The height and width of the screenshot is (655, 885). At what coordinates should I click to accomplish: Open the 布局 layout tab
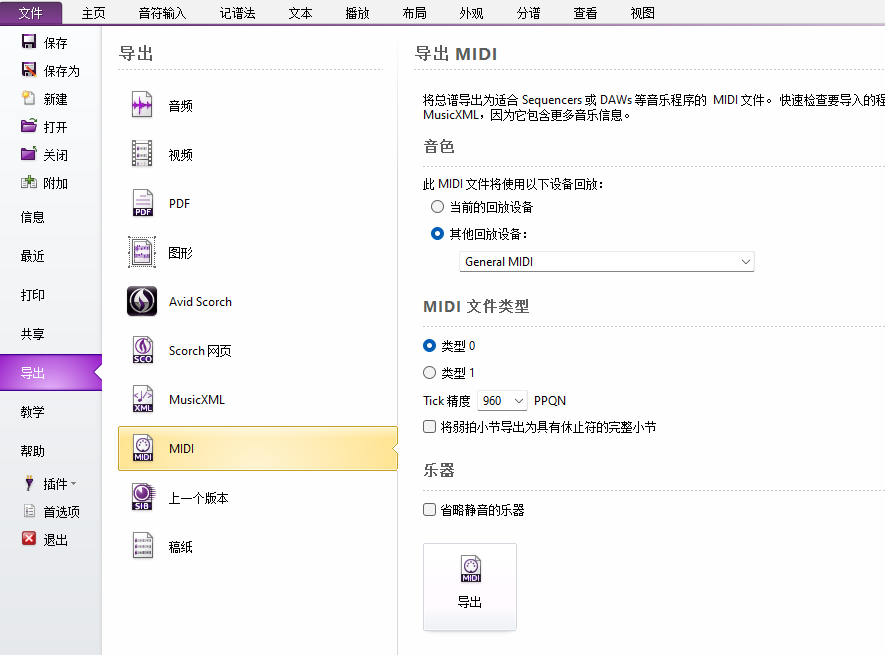click(x=414, y=13)
